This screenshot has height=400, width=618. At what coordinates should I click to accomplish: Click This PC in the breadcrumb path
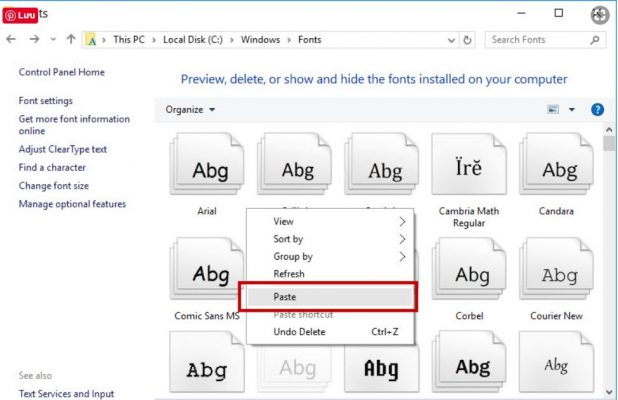pos(129,40)
